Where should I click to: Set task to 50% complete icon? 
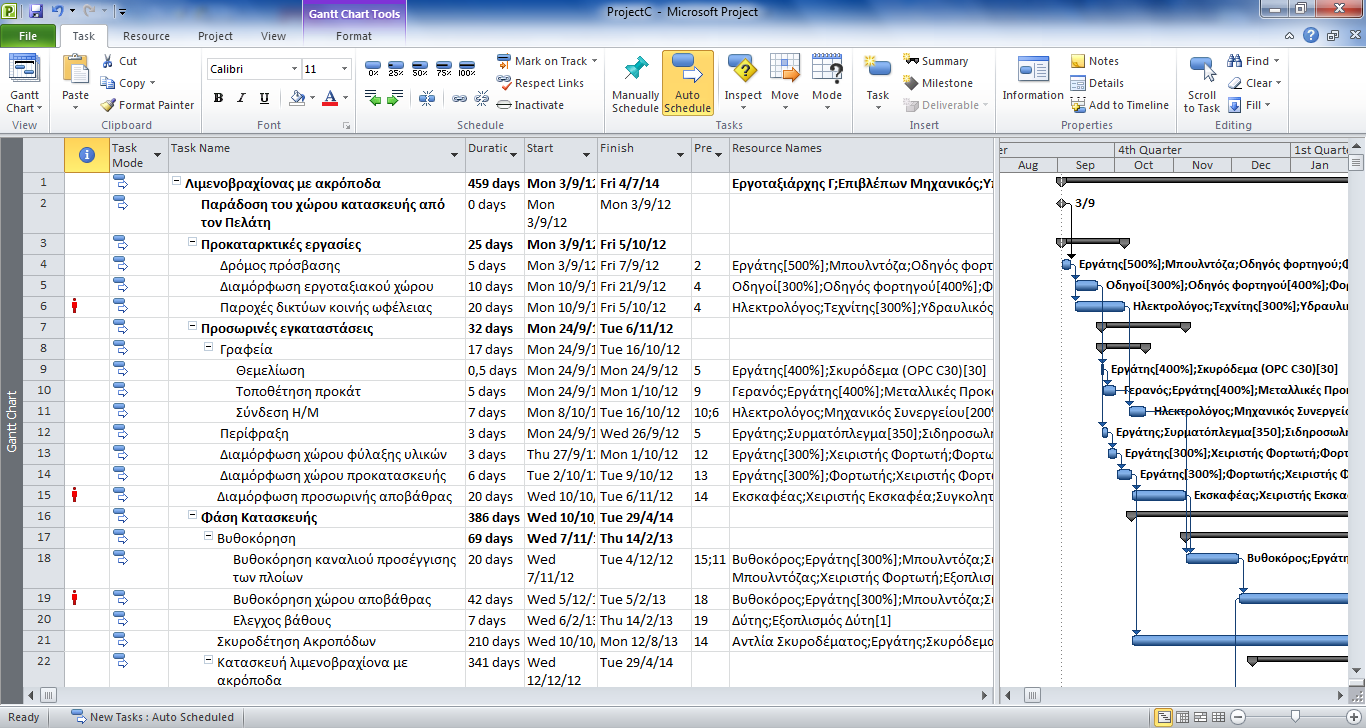(x=420, y=68)
